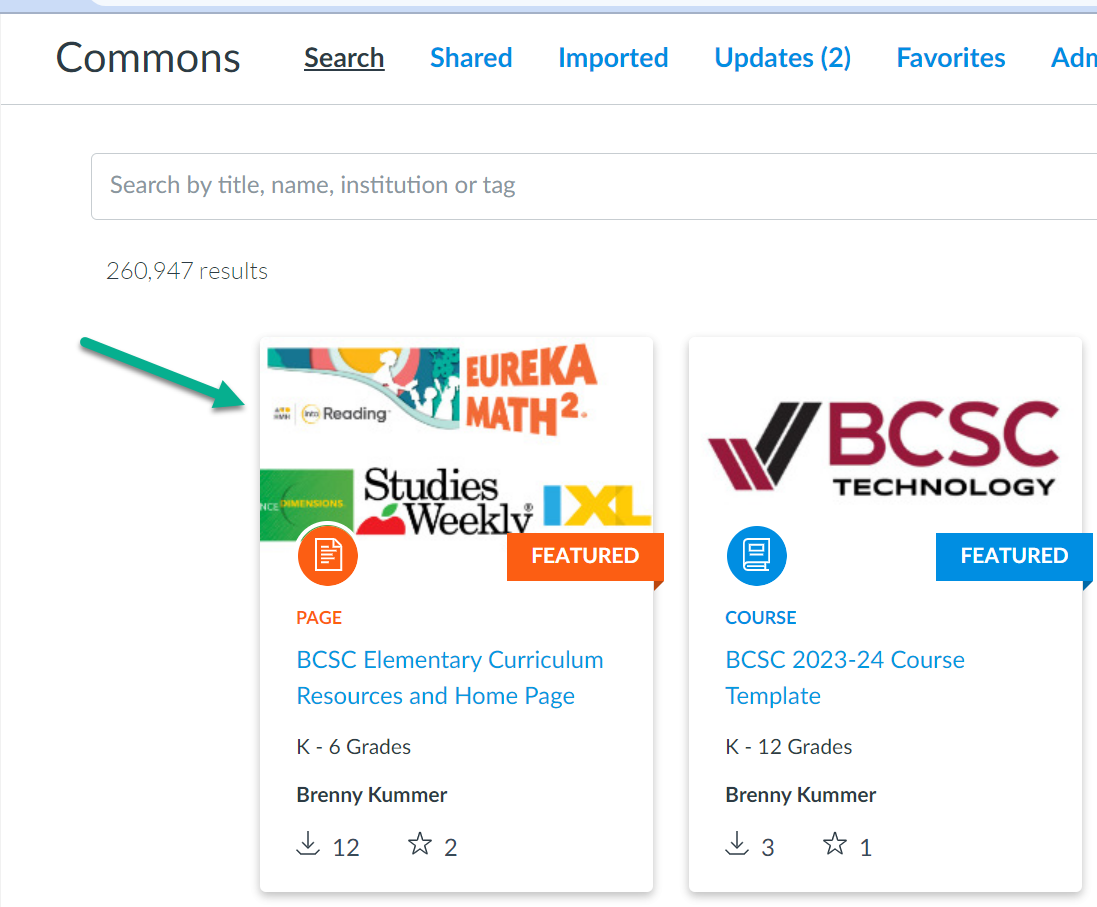
Task: Click the orange Page type icon
Action: tap(327, 556)
